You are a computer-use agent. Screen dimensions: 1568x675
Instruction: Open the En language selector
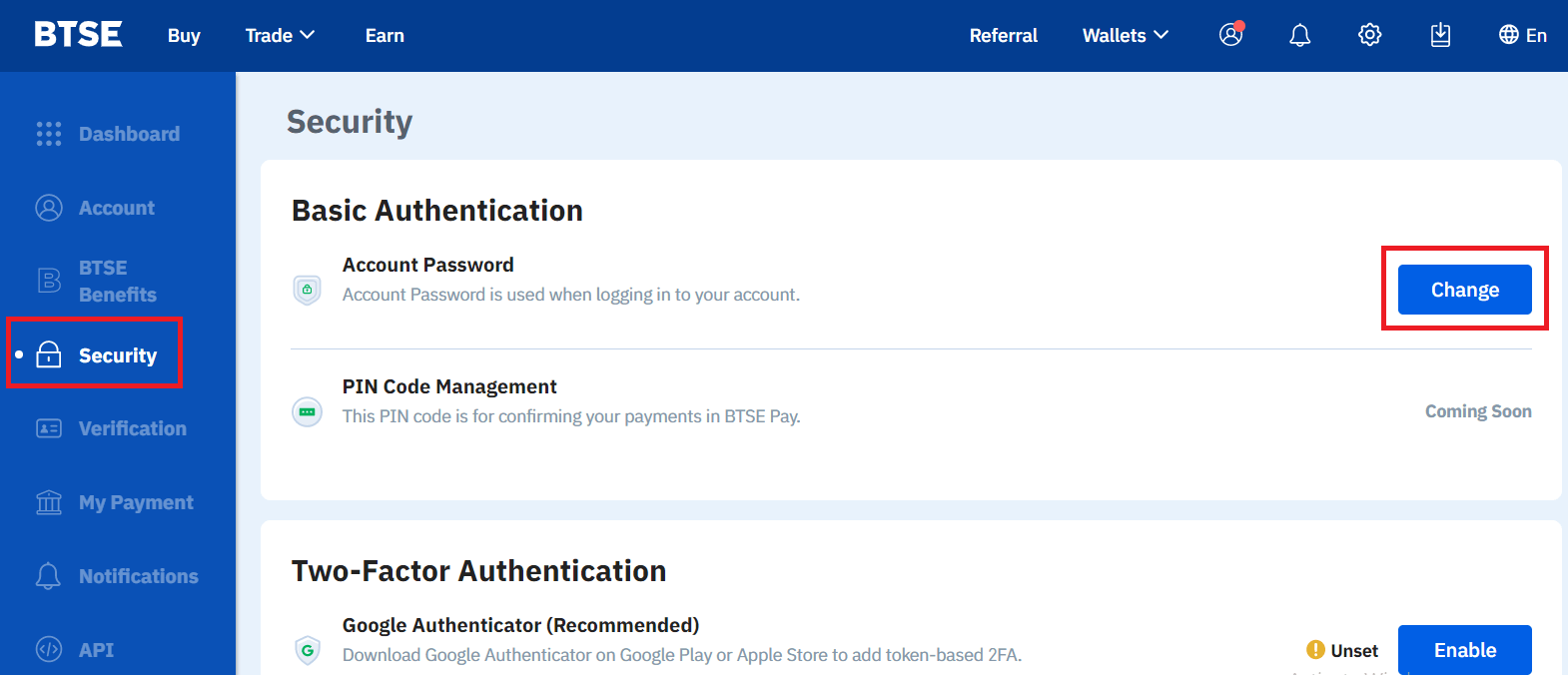point(1536,36)
